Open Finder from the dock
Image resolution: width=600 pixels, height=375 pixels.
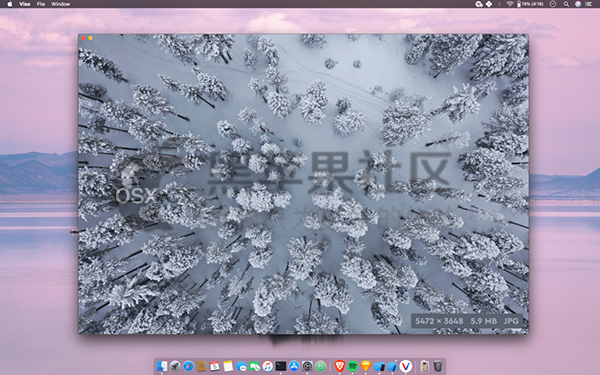[x=162, y=366]
